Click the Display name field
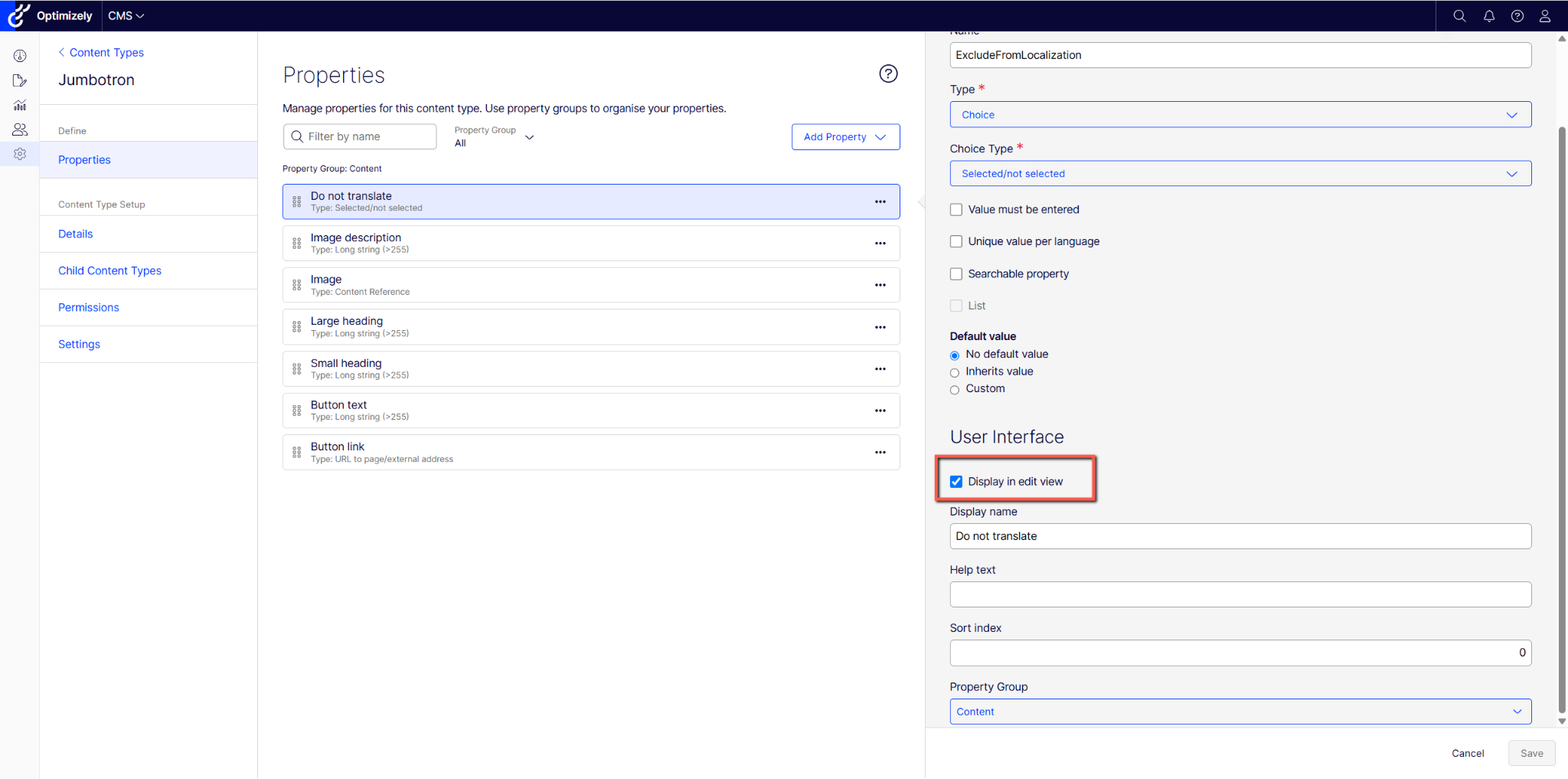 pyautogui.click(x=1240, y=536)
